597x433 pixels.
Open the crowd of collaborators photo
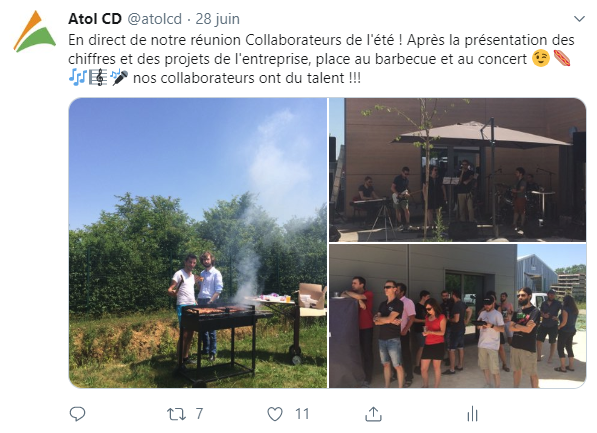point(457,316)
